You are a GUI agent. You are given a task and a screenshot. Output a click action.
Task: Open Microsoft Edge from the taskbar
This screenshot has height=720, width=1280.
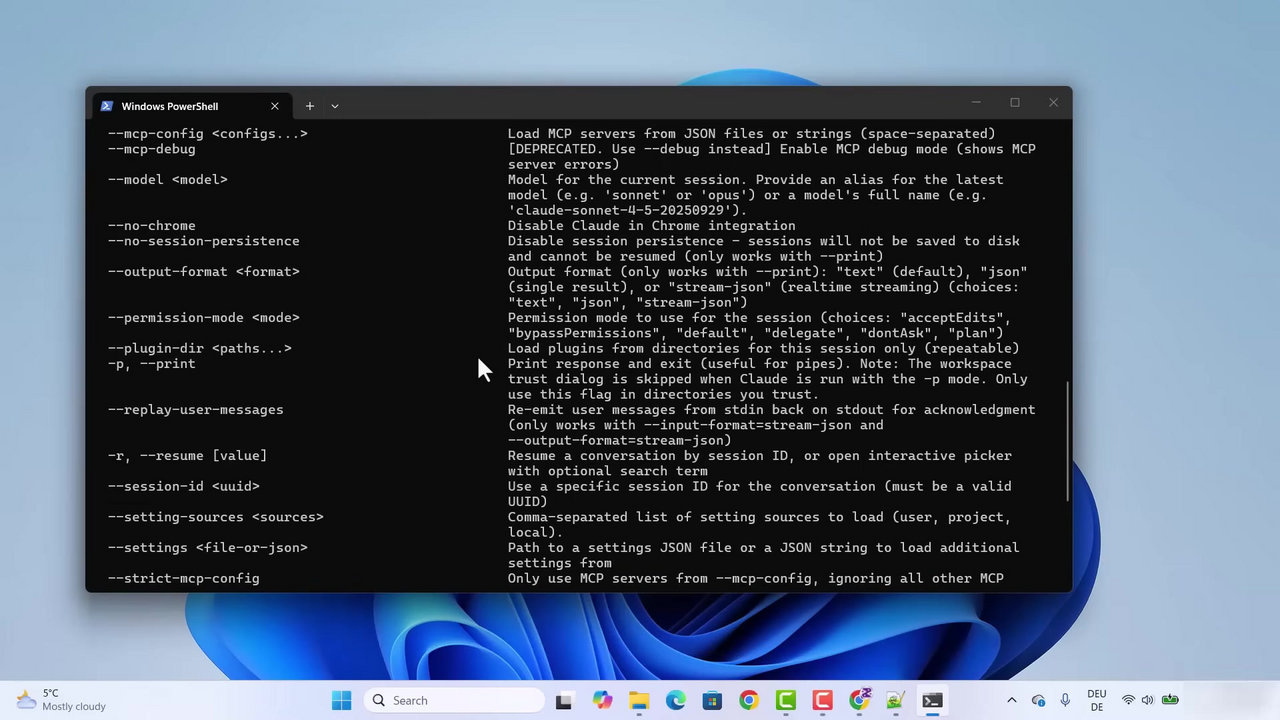pyautogui.click(x=676, y=700)
